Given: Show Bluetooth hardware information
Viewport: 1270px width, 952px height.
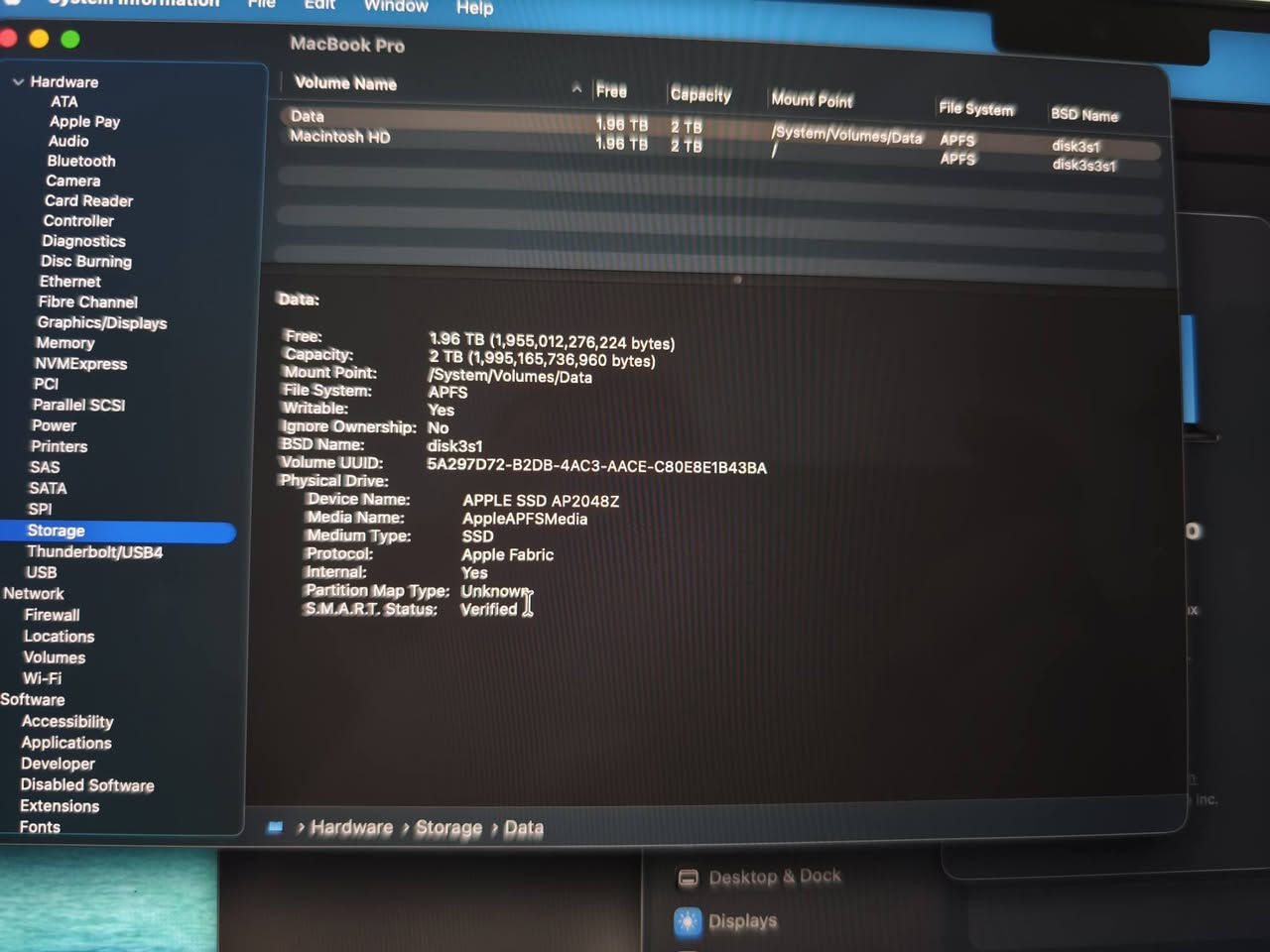Looking at the screenshot, I should click(81, 161).
